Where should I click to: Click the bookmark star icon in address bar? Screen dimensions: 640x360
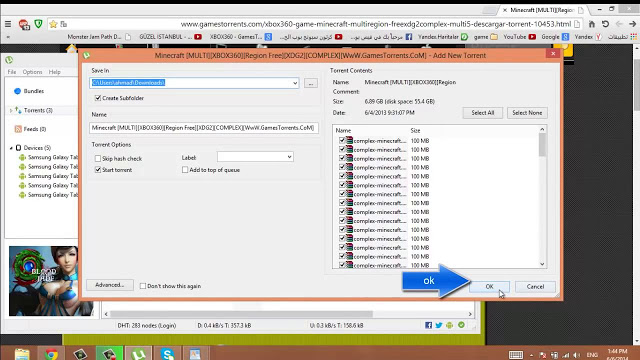[53, 24]
